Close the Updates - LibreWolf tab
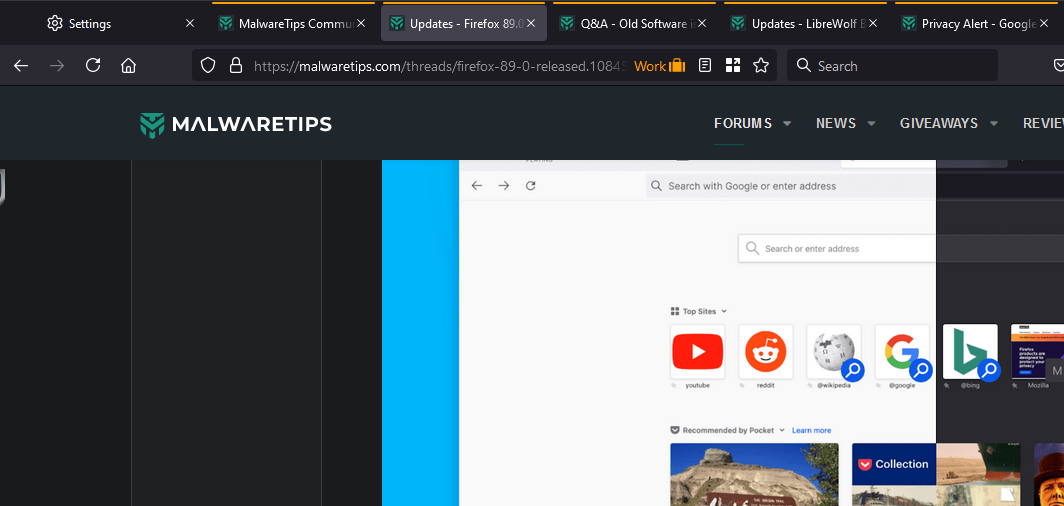 pyautogui.click(x=873, y=23)
